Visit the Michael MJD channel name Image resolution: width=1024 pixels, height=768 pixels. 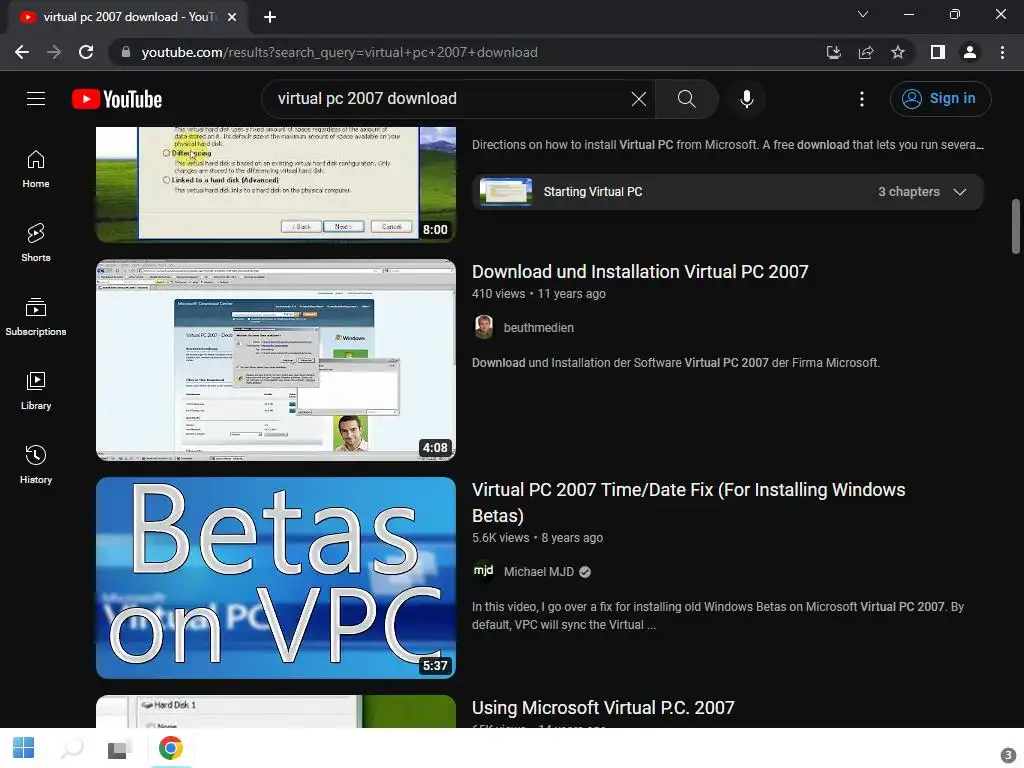pyautogui.click(x=539, y=572)
